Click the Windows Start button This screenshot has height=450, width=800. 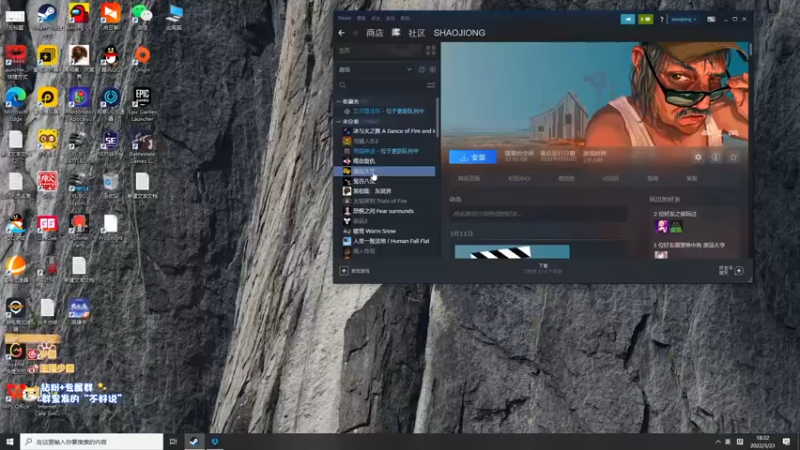tap(9, 442)
